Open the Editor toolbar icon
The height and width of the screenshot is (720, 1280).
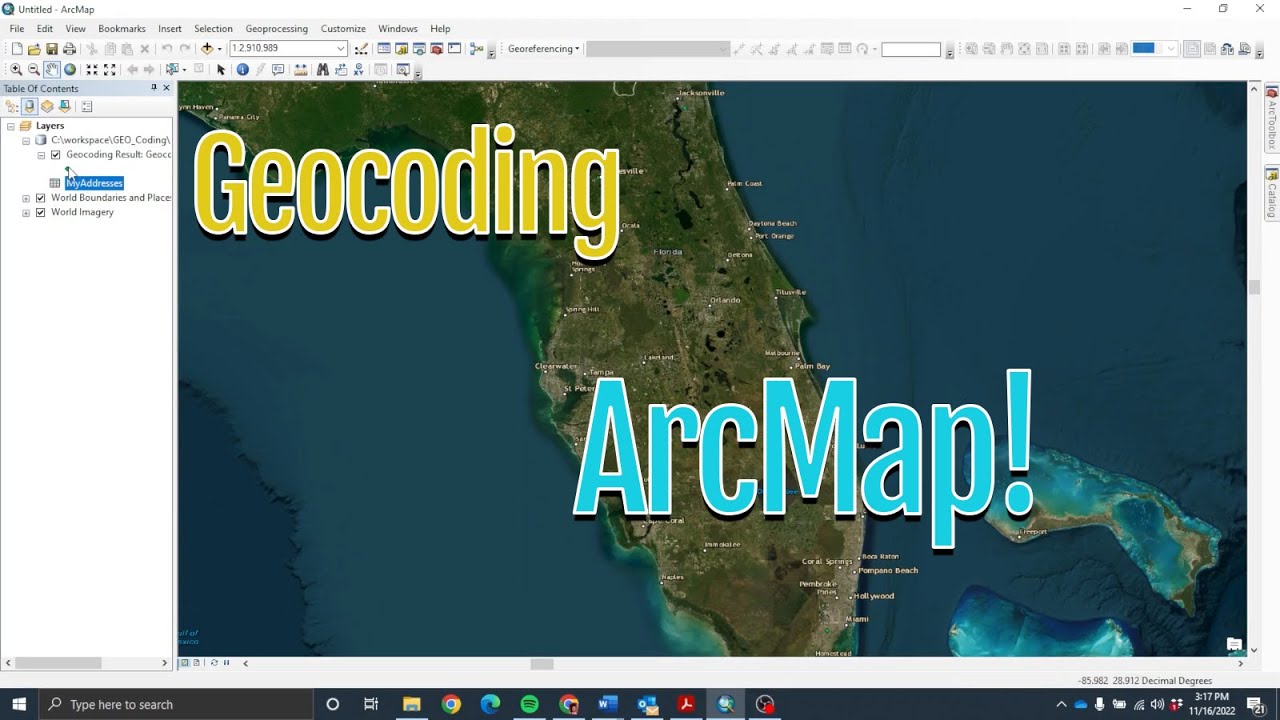tap(361, 48)
